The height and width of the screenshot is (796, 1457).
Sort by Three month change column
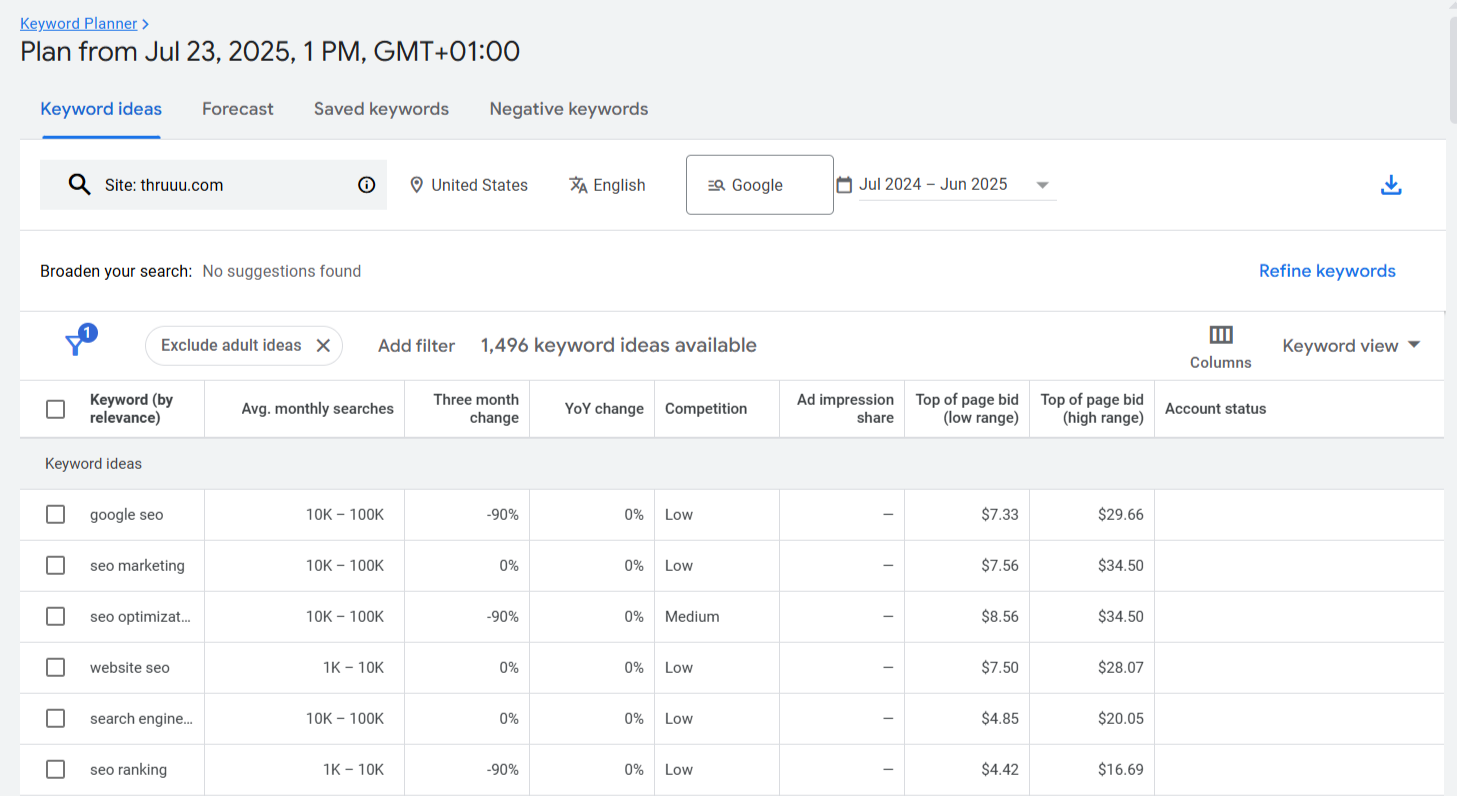[476, 409]
